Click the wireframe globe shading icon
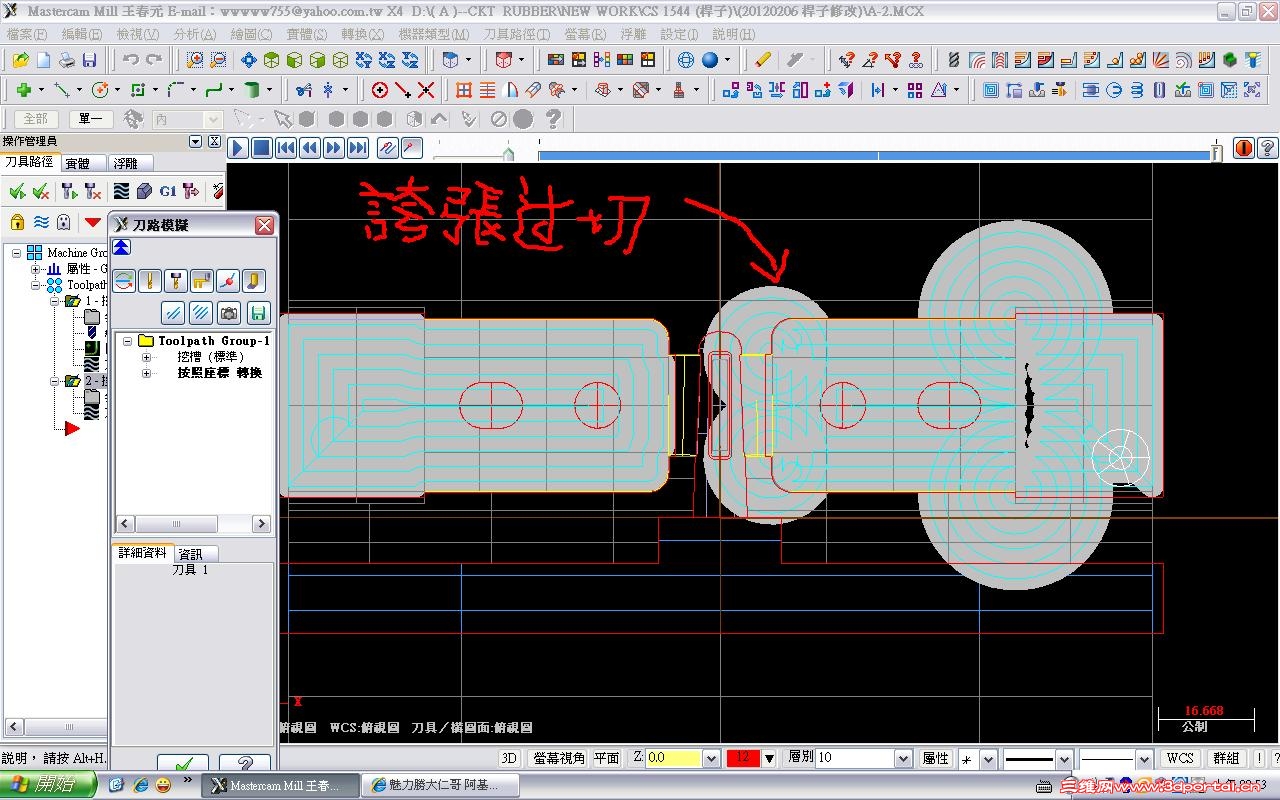 coord(686,60)
